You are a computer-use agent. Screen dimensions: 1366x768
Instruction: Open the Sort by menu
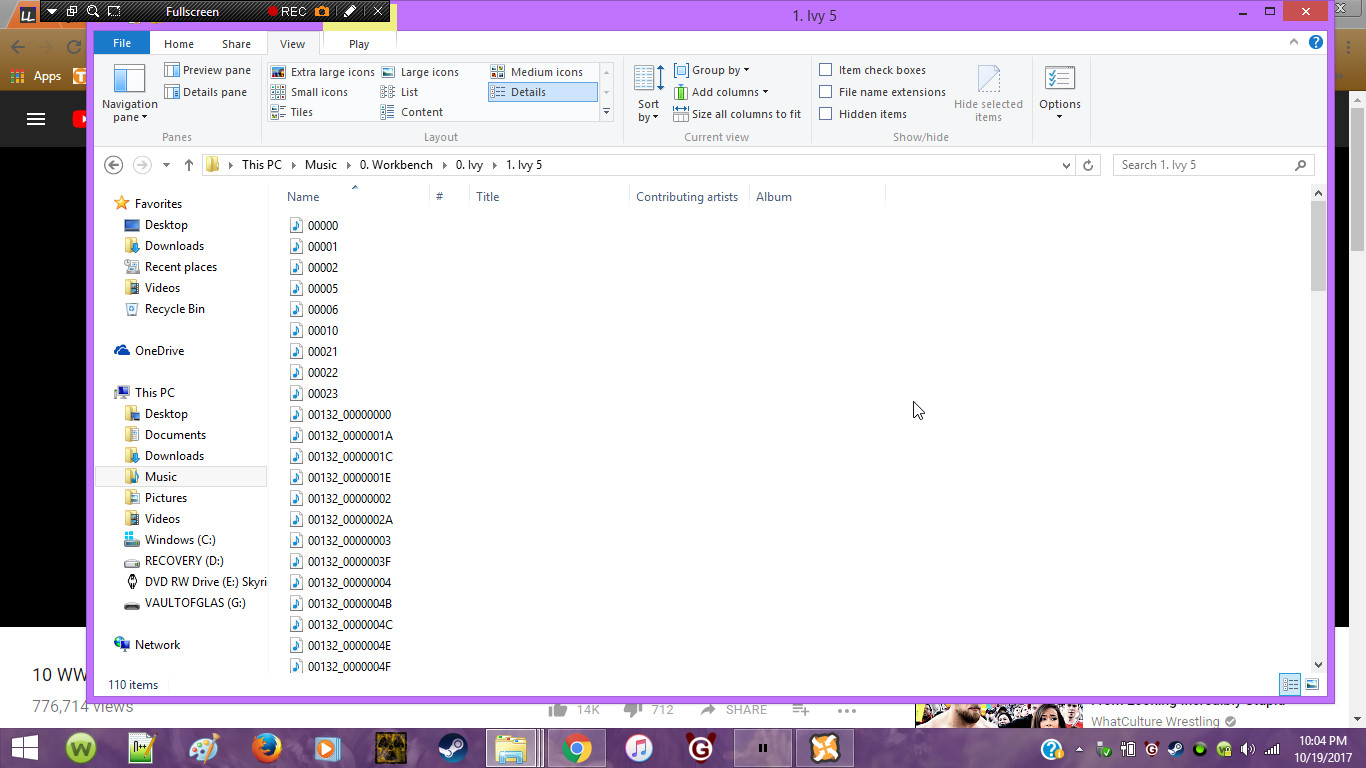point(649,93)
